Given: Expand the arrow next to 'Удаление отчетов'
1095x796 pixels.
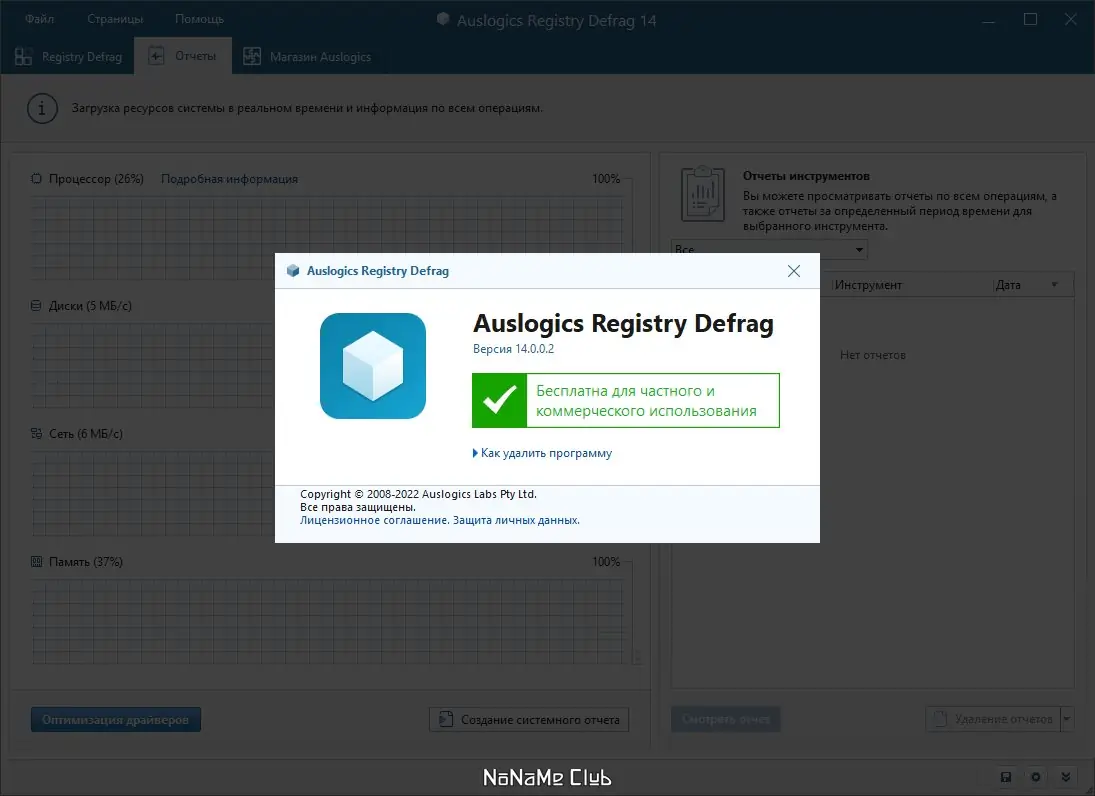Looking at the screenshot, I should click(x=1067, y=718).
